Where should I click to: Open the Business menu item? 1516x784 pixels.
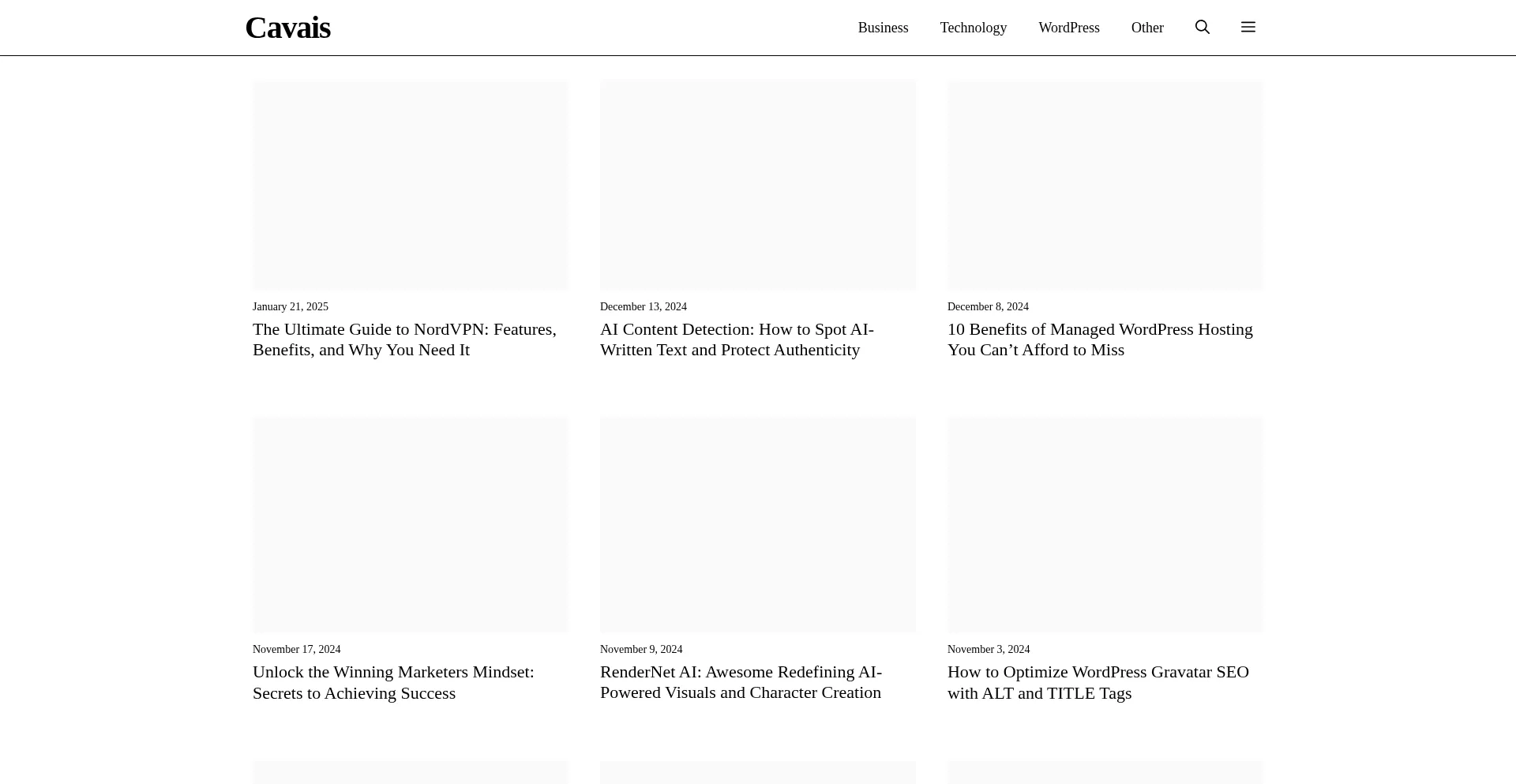883,28
